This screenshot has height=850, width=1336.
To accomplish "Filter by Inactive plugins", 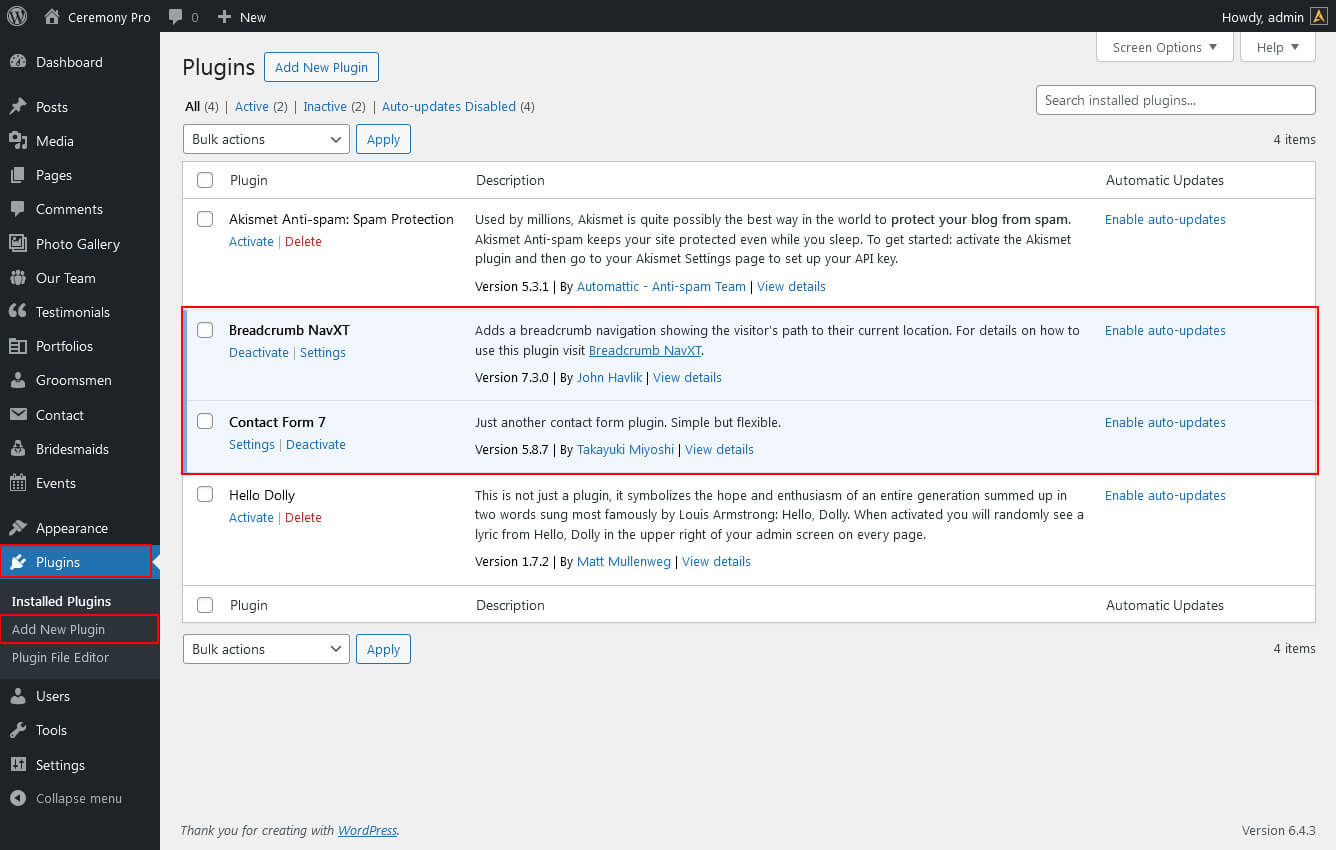I will [325, 106].
